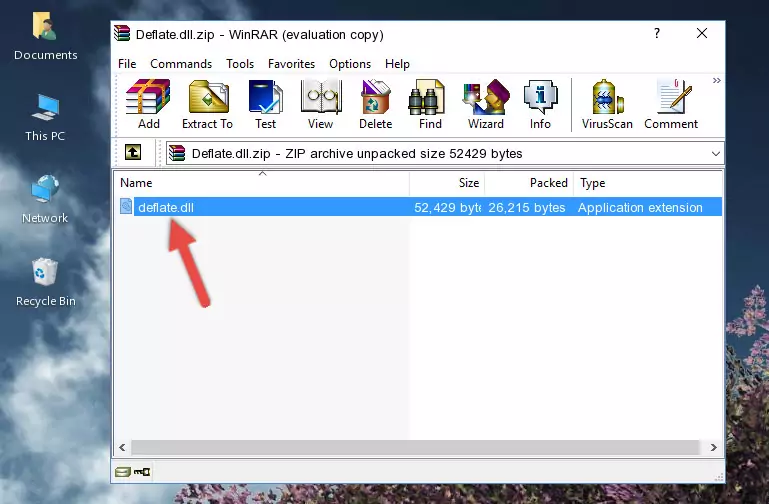Click the Add toolbar icon
This screenshot has width=769, height=504.
point(148,103)
